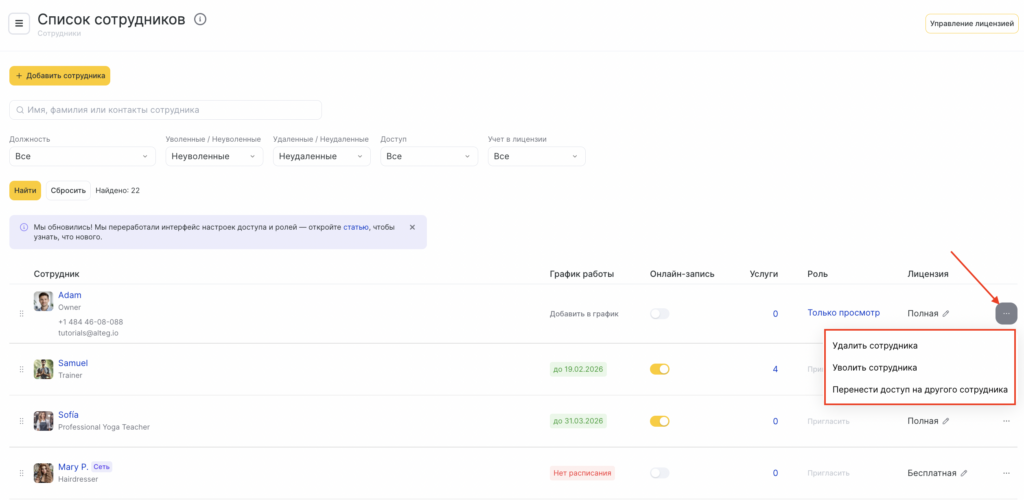Edit Mary P.'s free license pencil icon
Screen dimensions: 1024x500
(964, 473)
